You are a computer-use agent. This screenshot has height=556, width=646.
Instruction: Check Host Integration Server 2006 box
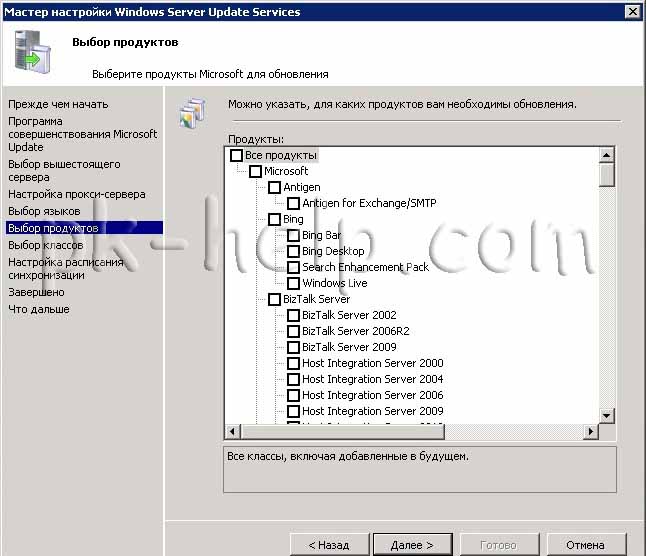pyautogui.click(x=293, y=395)
